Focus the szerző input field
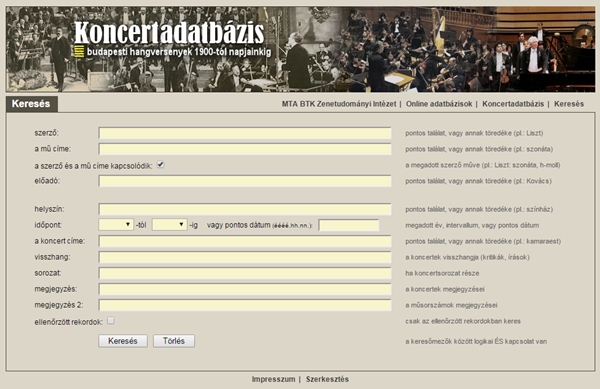600x389 pixels. click(x=245, y=133)
